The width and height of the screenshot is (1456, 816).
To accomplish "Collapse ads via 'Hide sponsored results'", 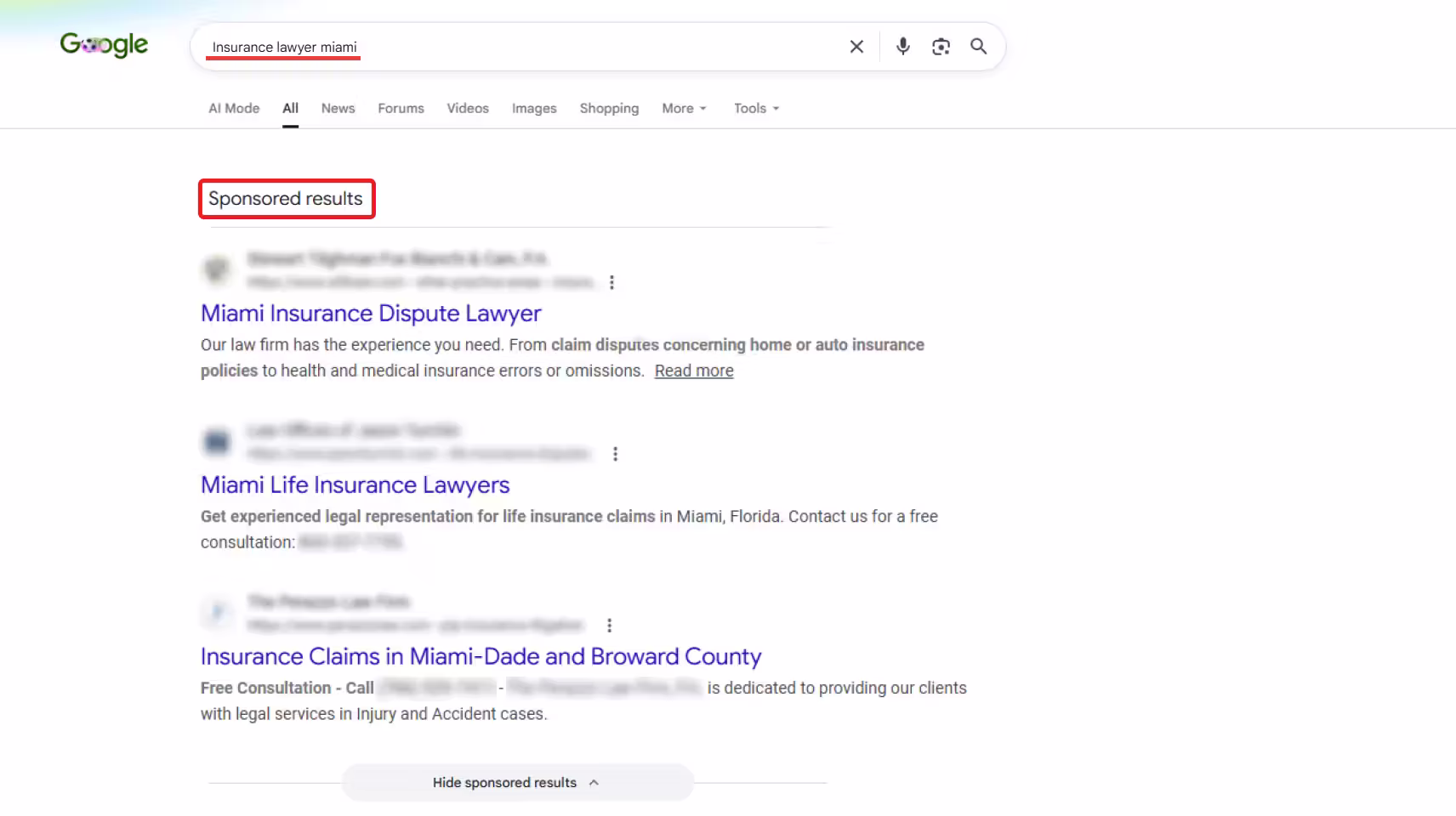I will [517, 782].
